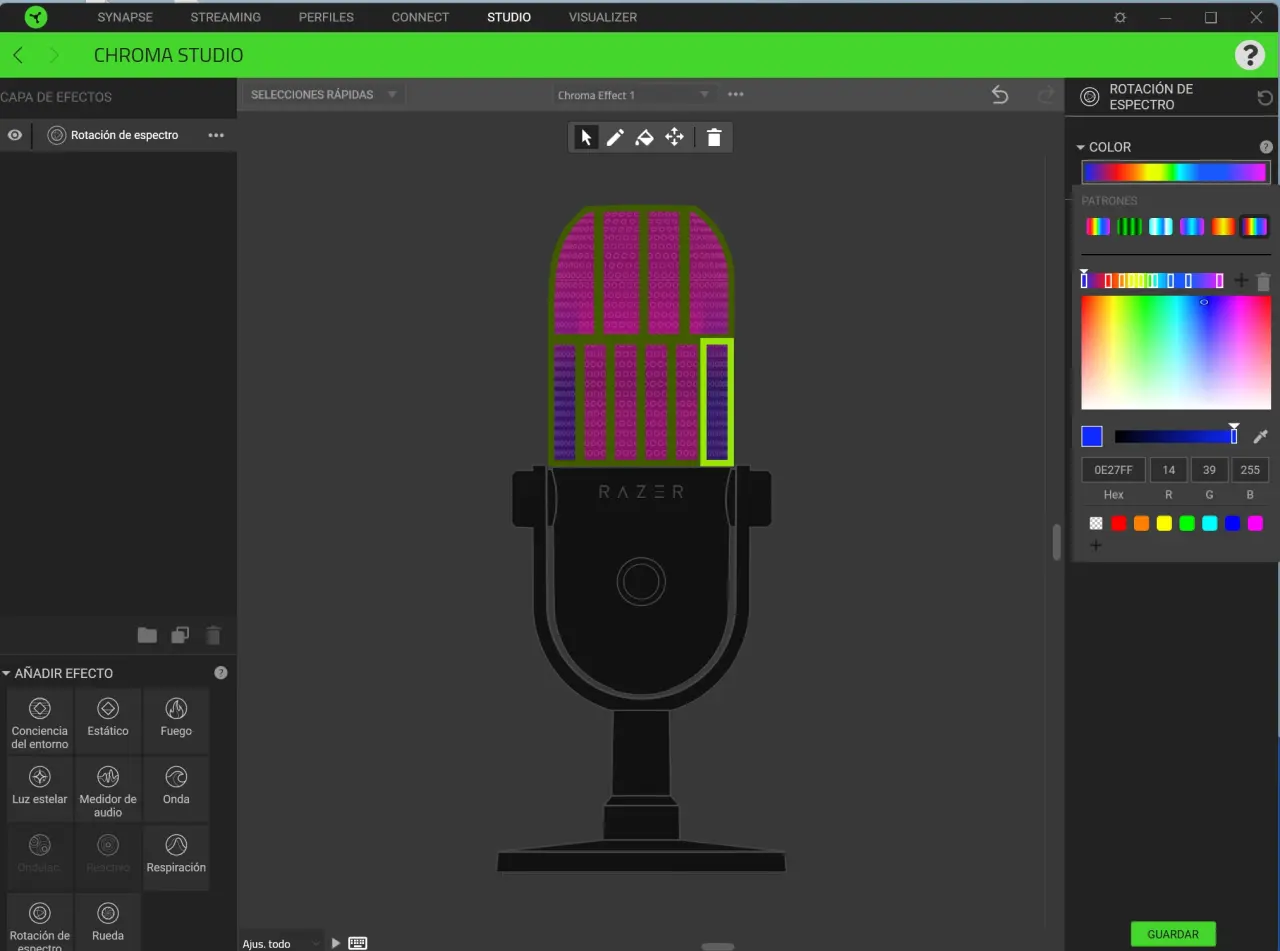The width and height of the screenshot is (1280, 951).
Task: Open the help question mark button
Action: coord(1249,55)
